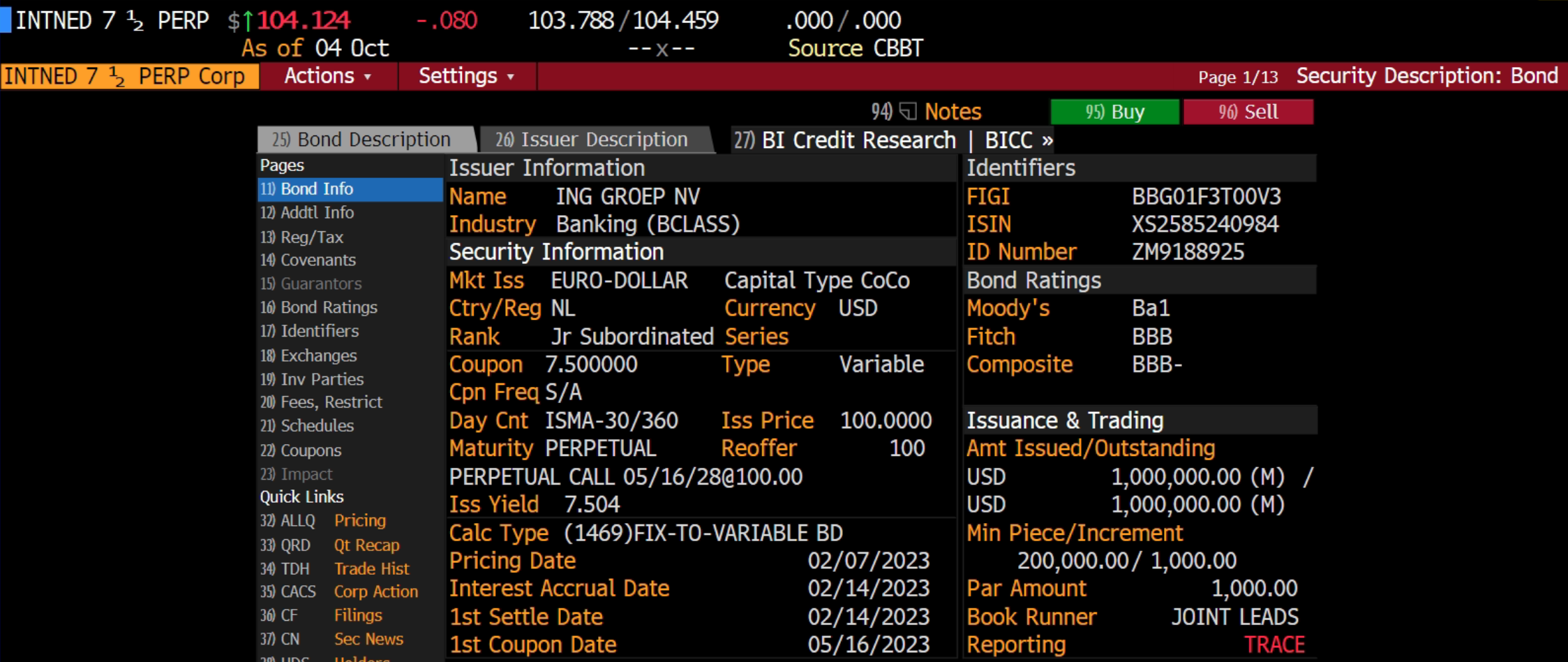Image resolution: width=1568 pixels, height=662 pixels.
Task: Click the Banking (BCLASS) industry value
Action: coord(648,224)
